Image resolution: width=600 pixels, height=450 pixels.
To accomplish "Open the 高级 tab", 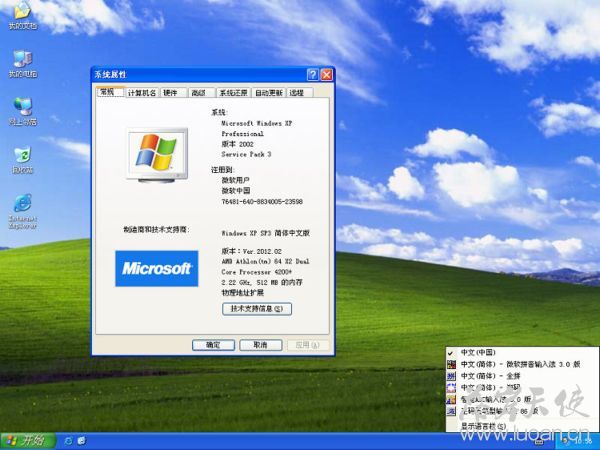I will [201, 93].
